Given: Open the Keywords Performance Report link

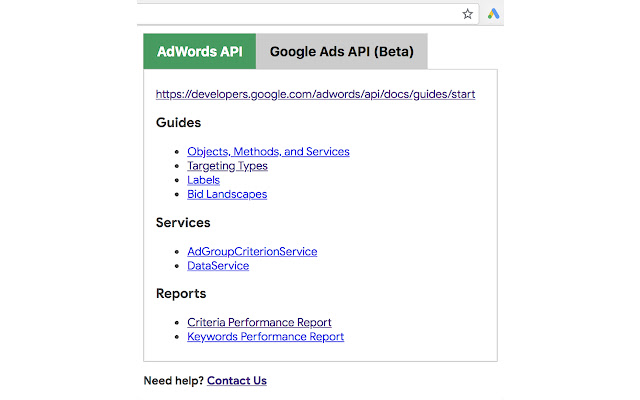Looking at the screenshot, I should (265, 337).
